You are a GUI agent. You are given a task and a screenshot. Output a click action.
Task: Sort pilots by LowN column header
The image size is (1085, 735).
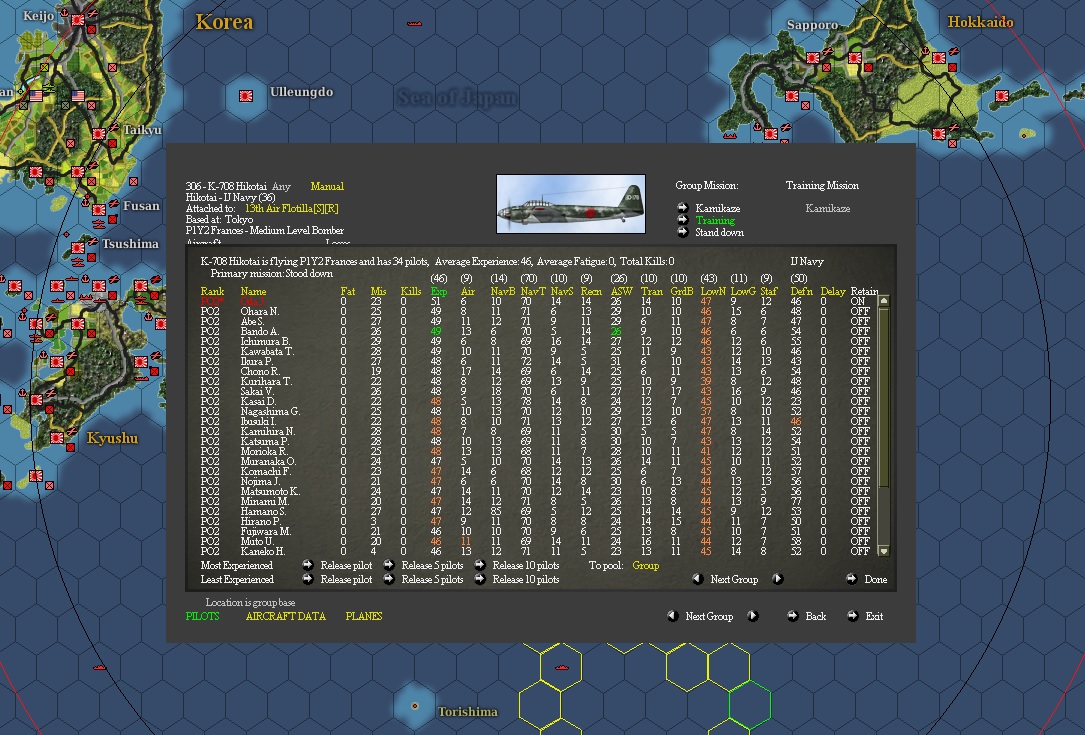(x=713, y=291)
